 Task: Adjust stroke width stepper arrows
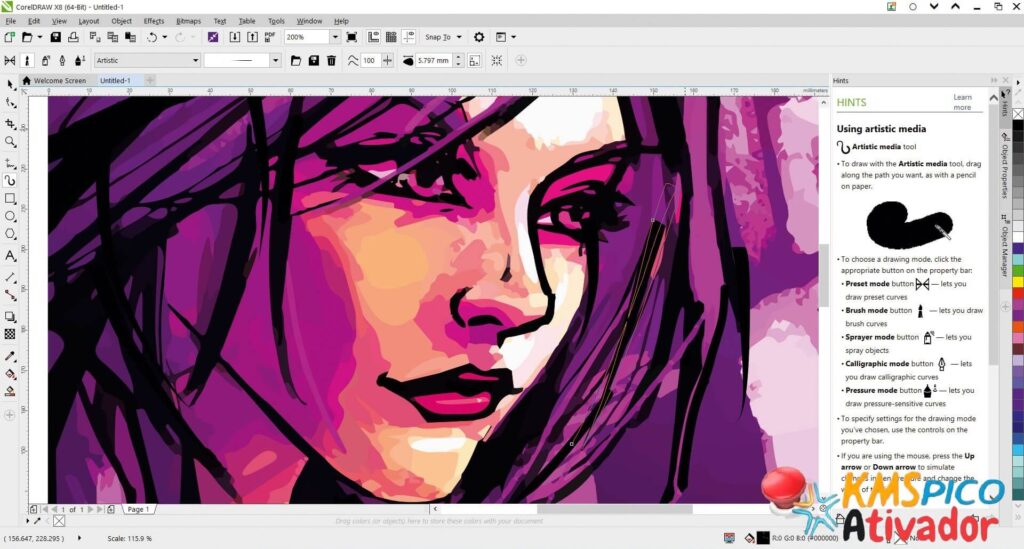tap(458, 60)
